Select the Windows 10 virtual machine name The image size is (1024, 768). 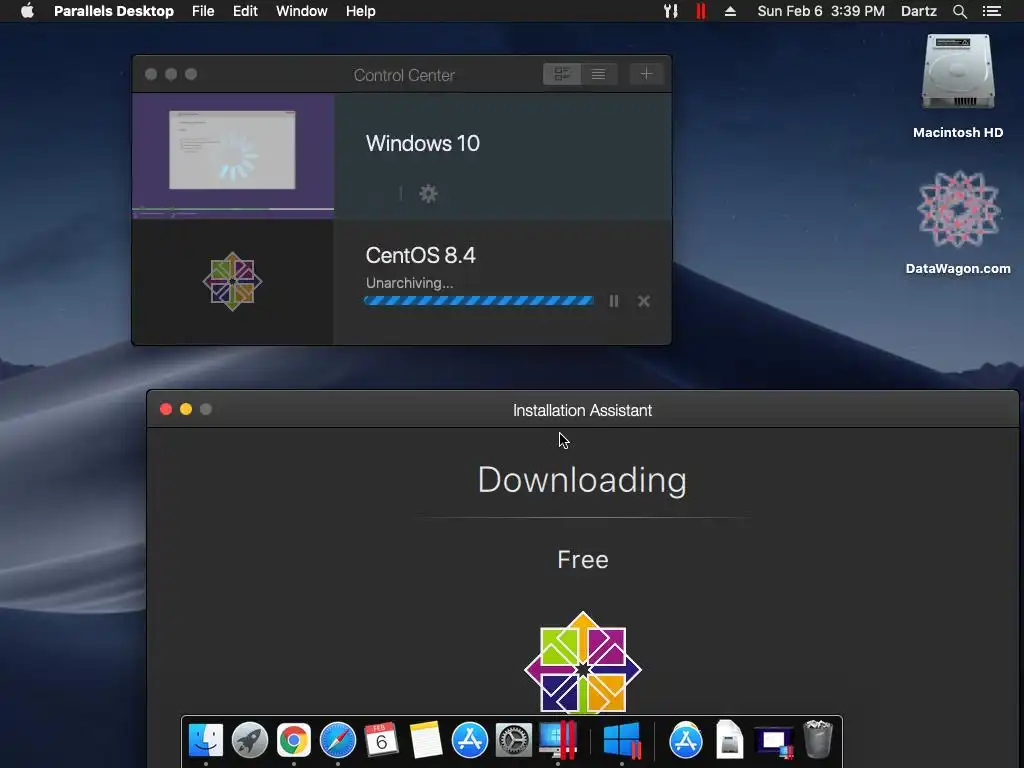point(423,143)
